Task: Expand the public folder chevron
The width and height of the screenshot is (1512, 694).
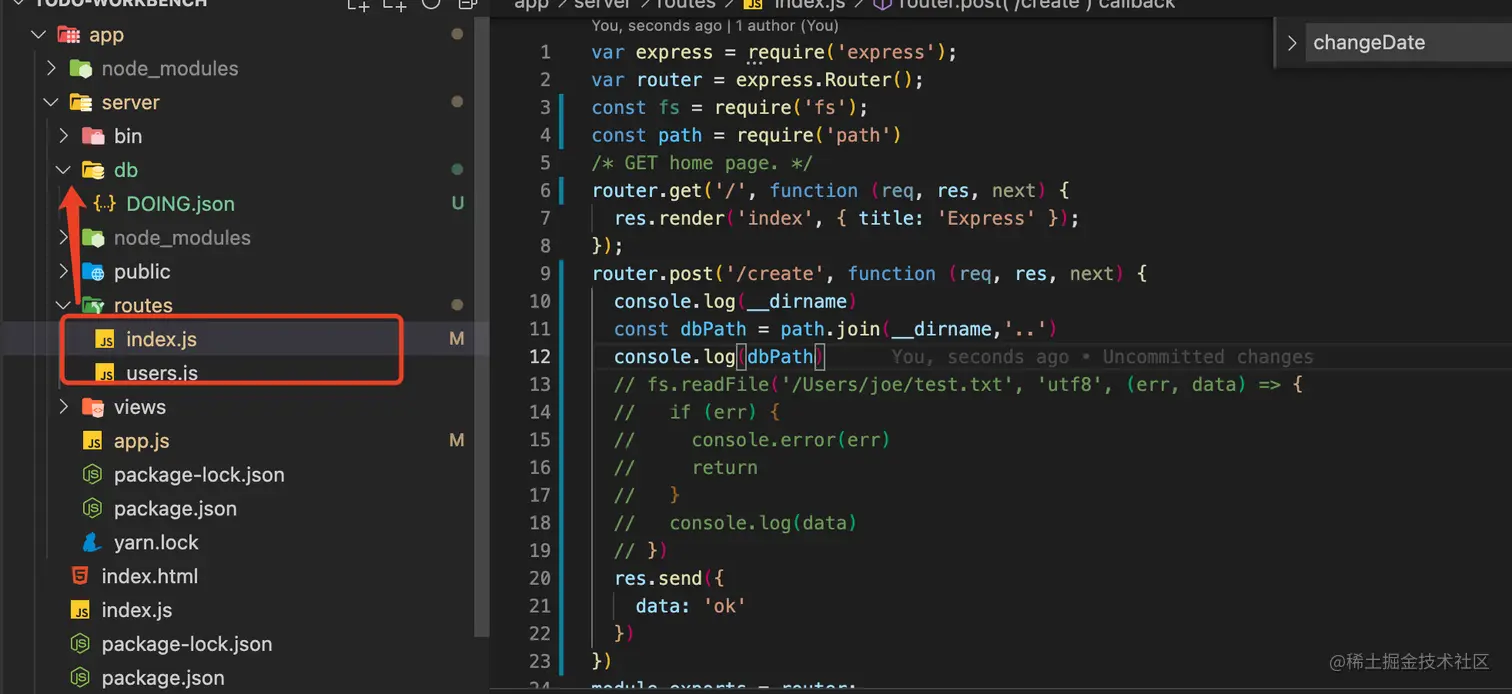Action: point(63,272)
